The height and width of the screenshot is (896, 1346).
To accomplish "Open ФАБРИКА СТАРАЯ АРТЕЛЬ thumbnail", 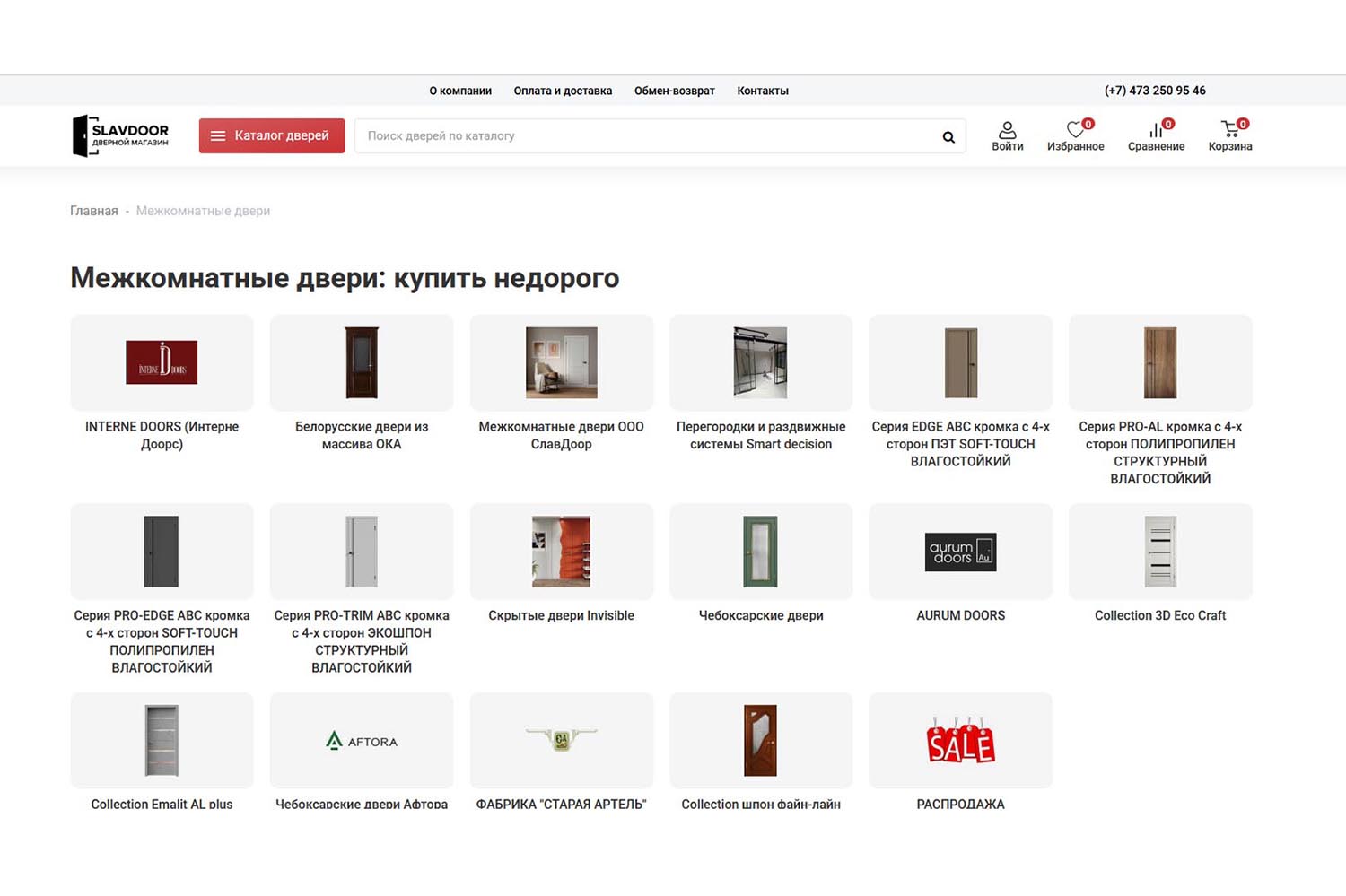I will point(562,741).
